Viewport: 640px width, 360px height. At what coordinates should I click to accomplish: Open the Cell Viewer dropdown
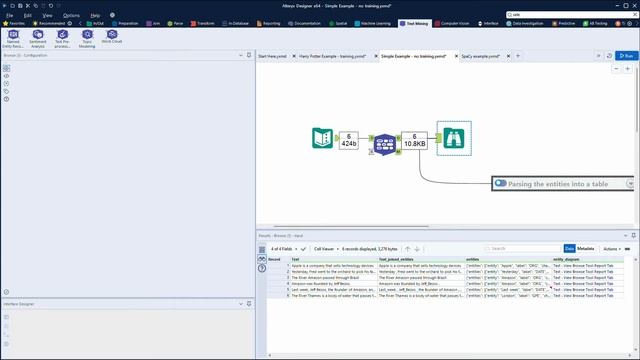click(326, 249)
